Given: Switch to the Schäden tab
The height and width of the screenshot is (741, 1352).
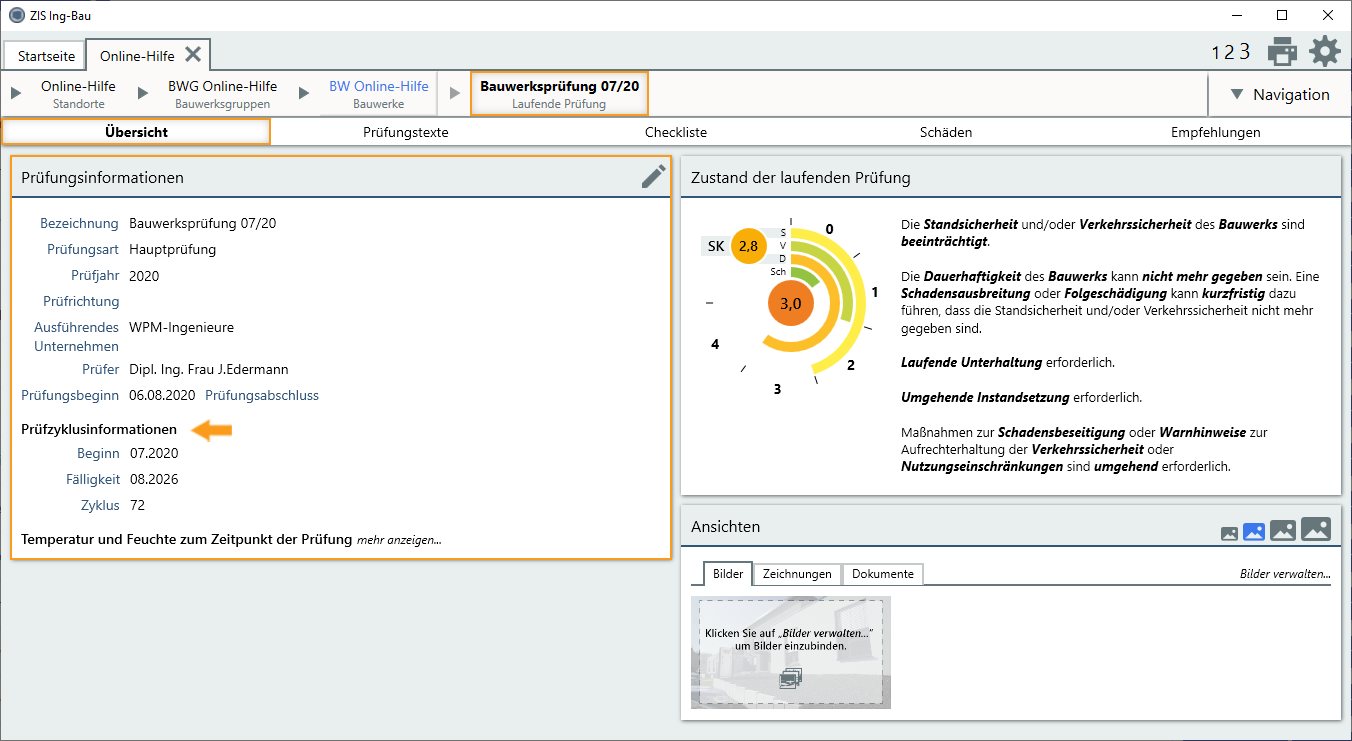Looking at the screenshot, I should 945,132.
